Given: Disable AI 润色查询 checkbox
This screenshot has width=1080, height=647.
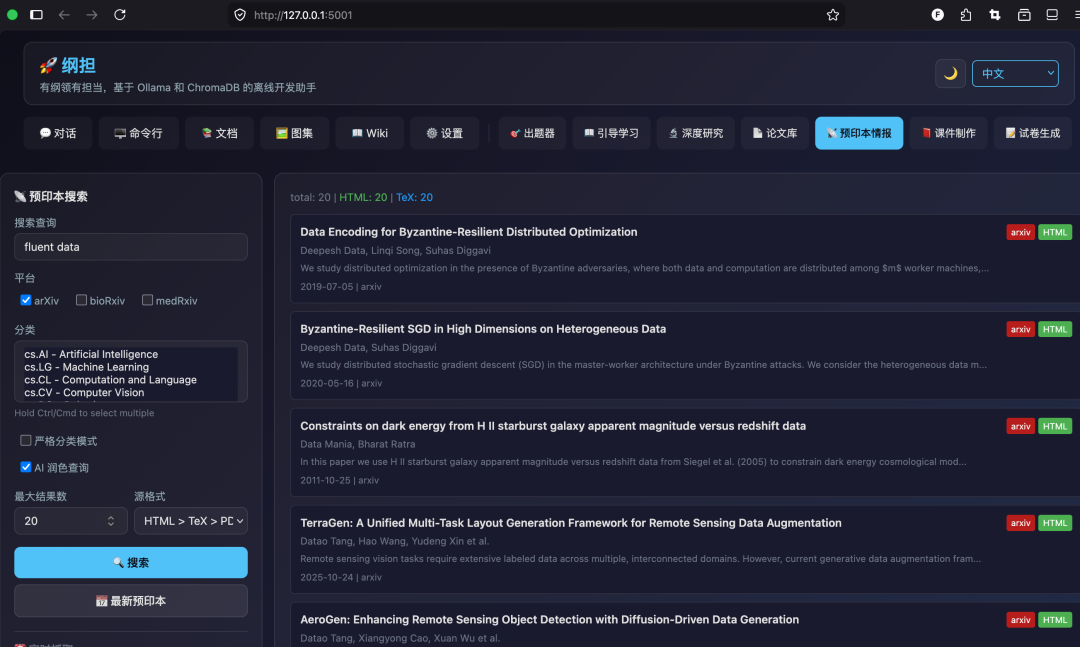Looking at the screenshot, I should click(x=25, y=467).
